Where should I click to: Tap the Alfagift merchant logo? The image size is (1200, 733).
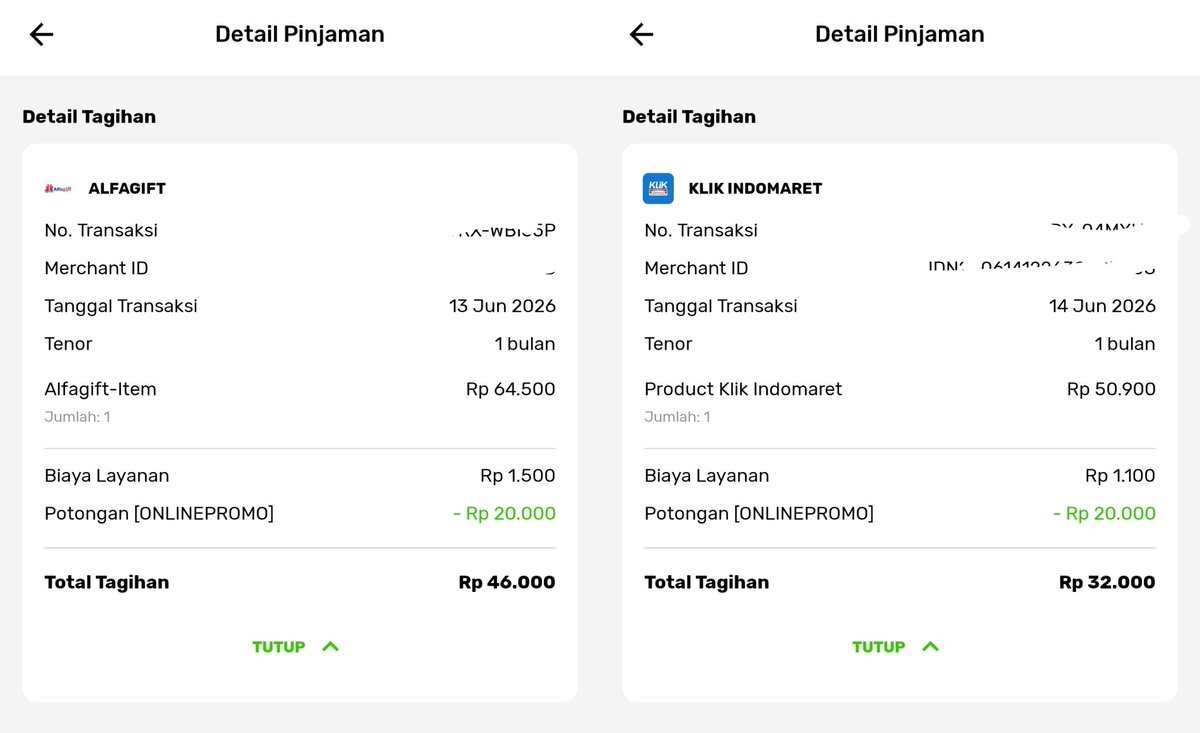(58, 188)
